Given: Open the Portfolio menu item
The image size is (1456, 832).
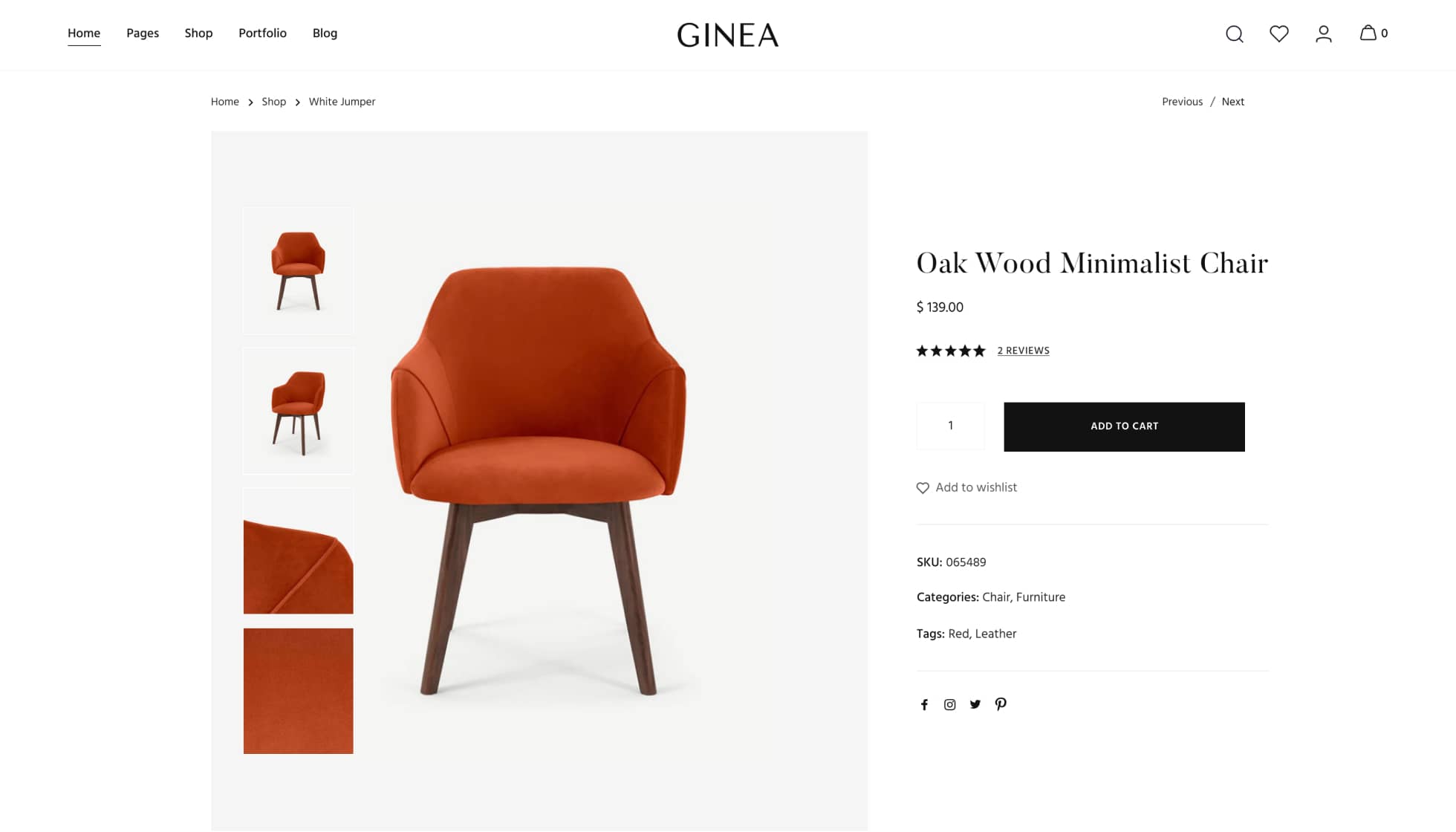Looking at the screenshot, I should click(x=262, y=33).
